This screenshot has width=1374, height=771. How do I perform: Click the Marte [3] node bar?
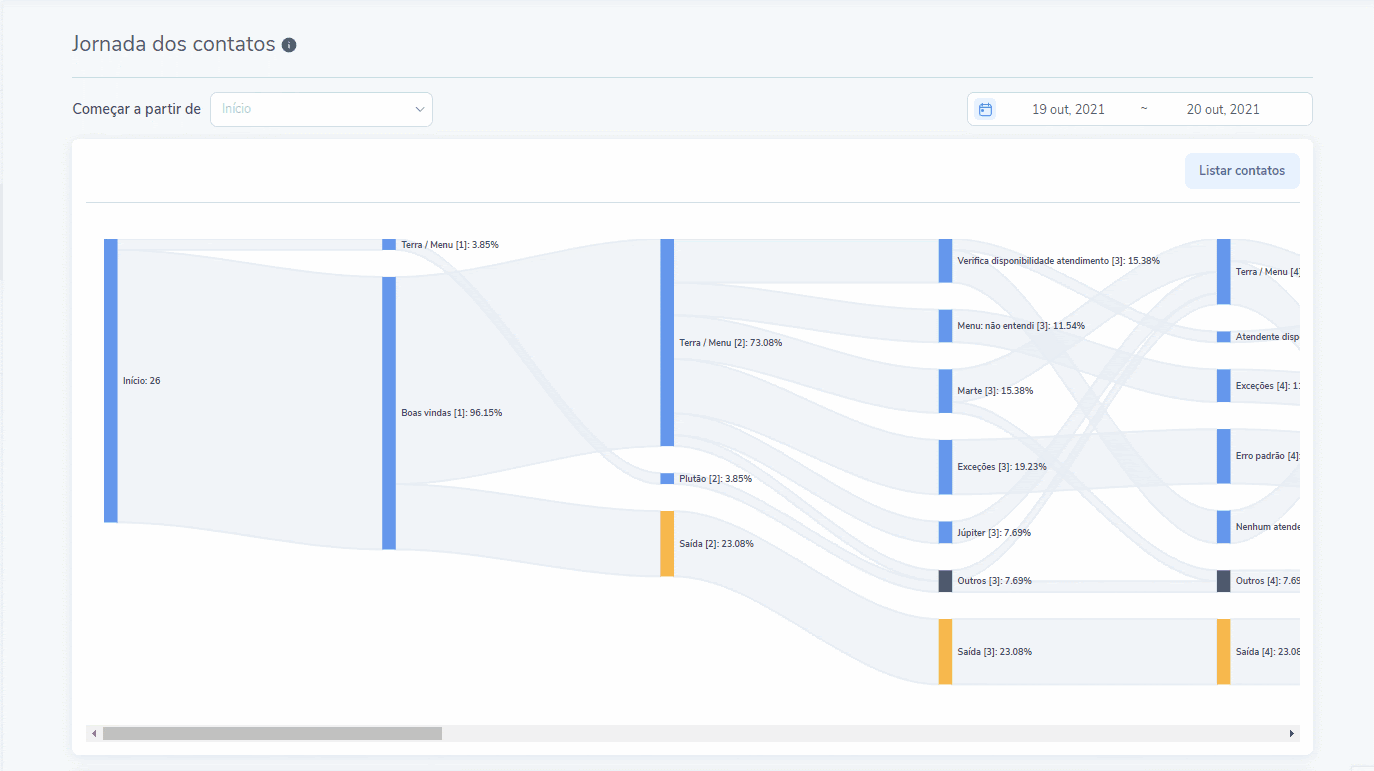(945, 391)
